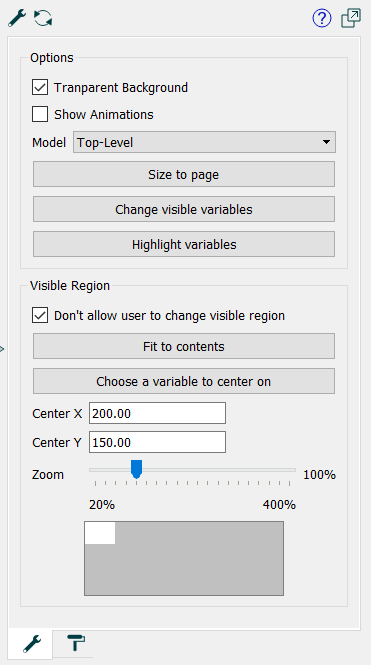
Task: Switch to the wrench settings tab at bottom
Action: click(32, 644)
